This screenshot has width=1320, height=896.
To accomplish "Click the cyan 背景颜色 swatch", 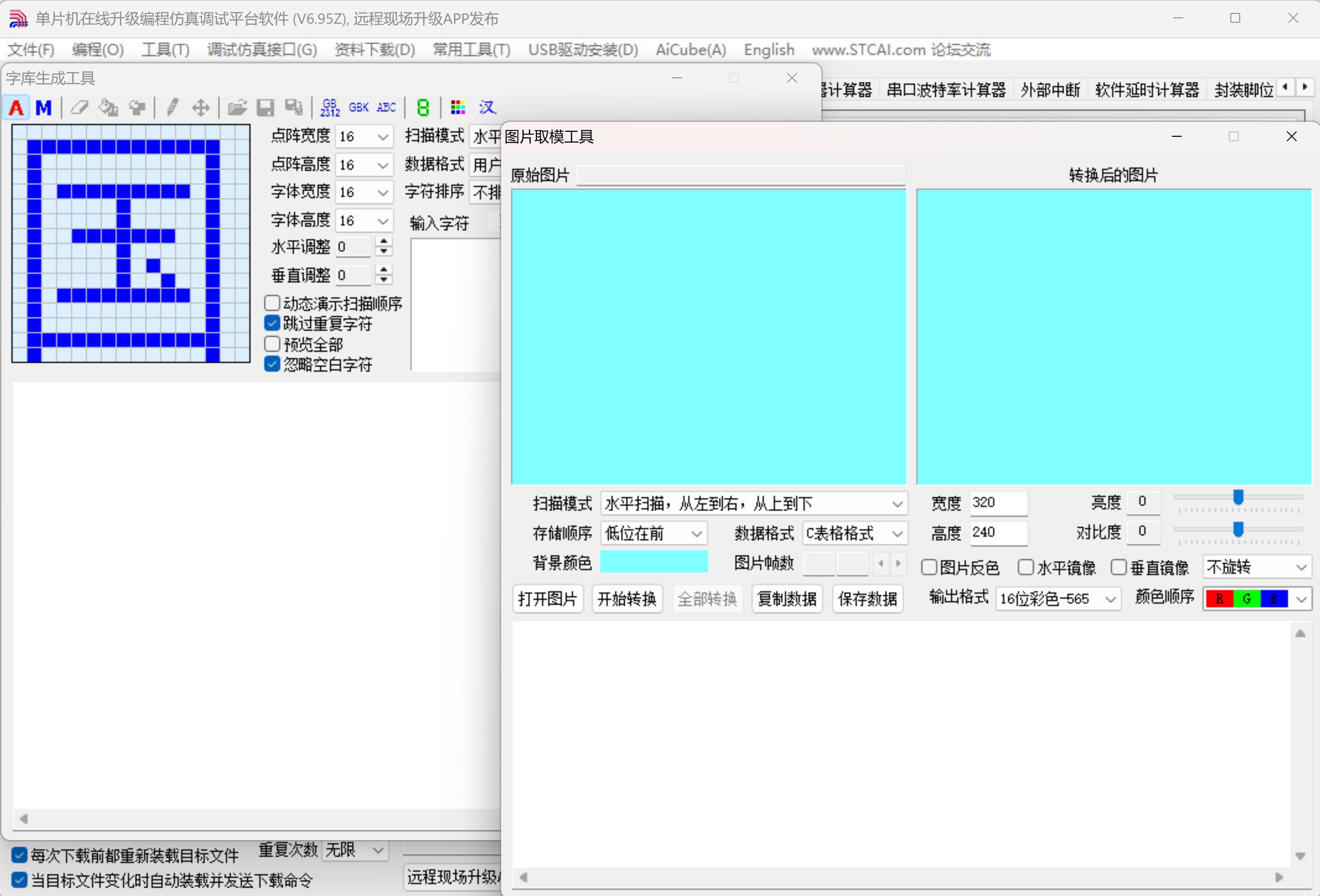I will (654, 561).
